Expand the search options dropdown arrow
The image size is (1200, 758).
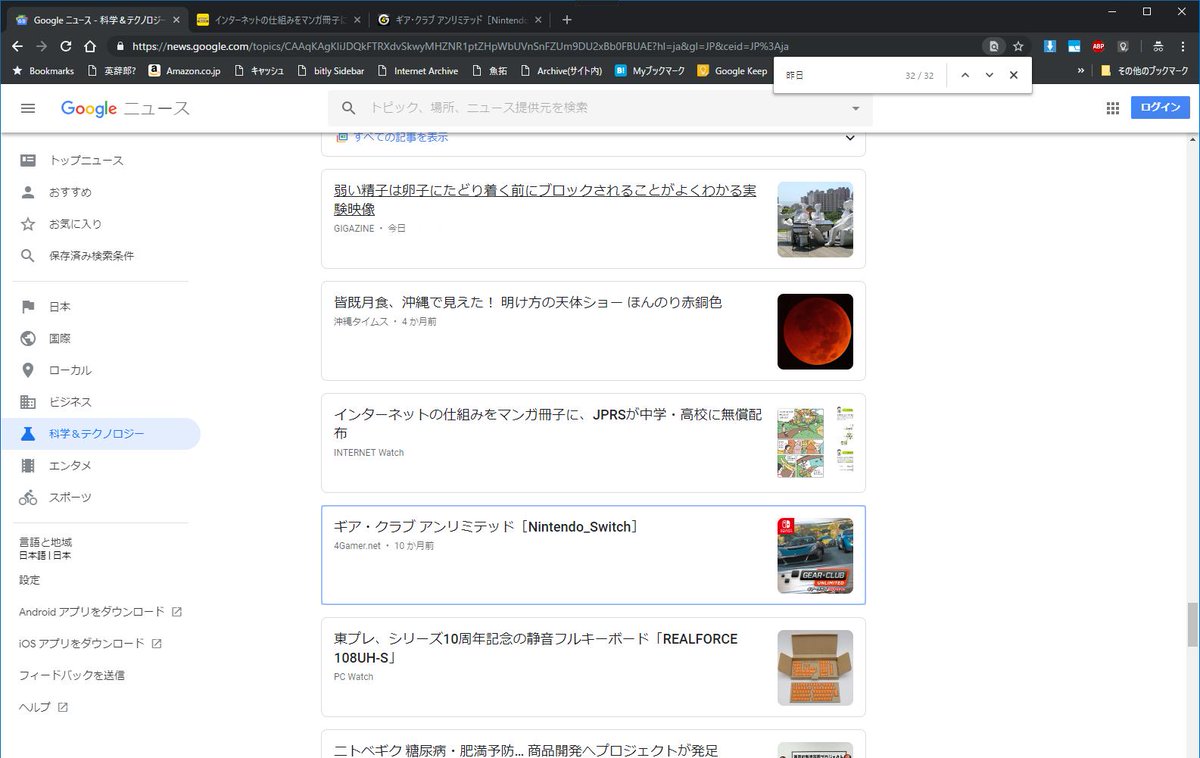[x=855, y=108]
